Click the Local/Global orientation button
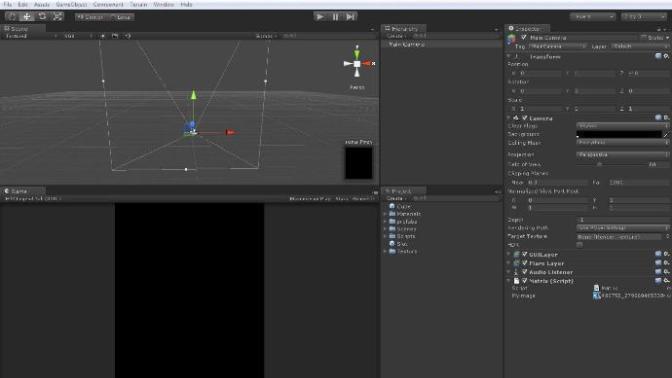The image size is (672, 378). (x=122, y=17)
